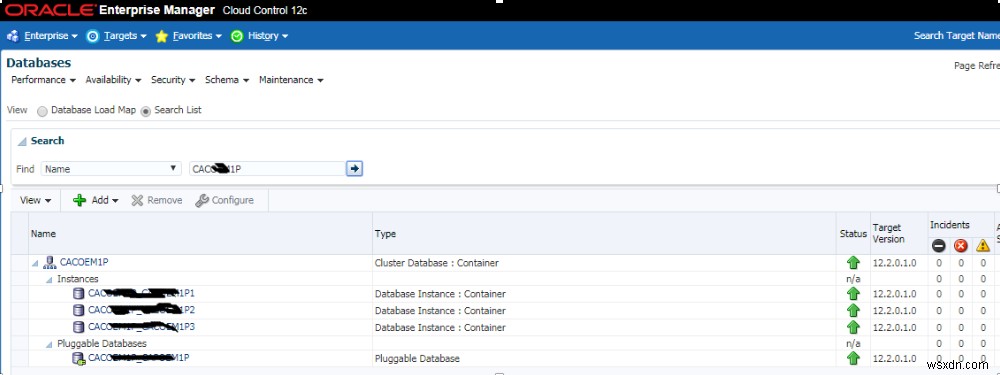The width and height of the screenshot is (1000, 375).
Task: Collapse the Instances tree node
Action: pyautogui.click(x=49, y=279)
